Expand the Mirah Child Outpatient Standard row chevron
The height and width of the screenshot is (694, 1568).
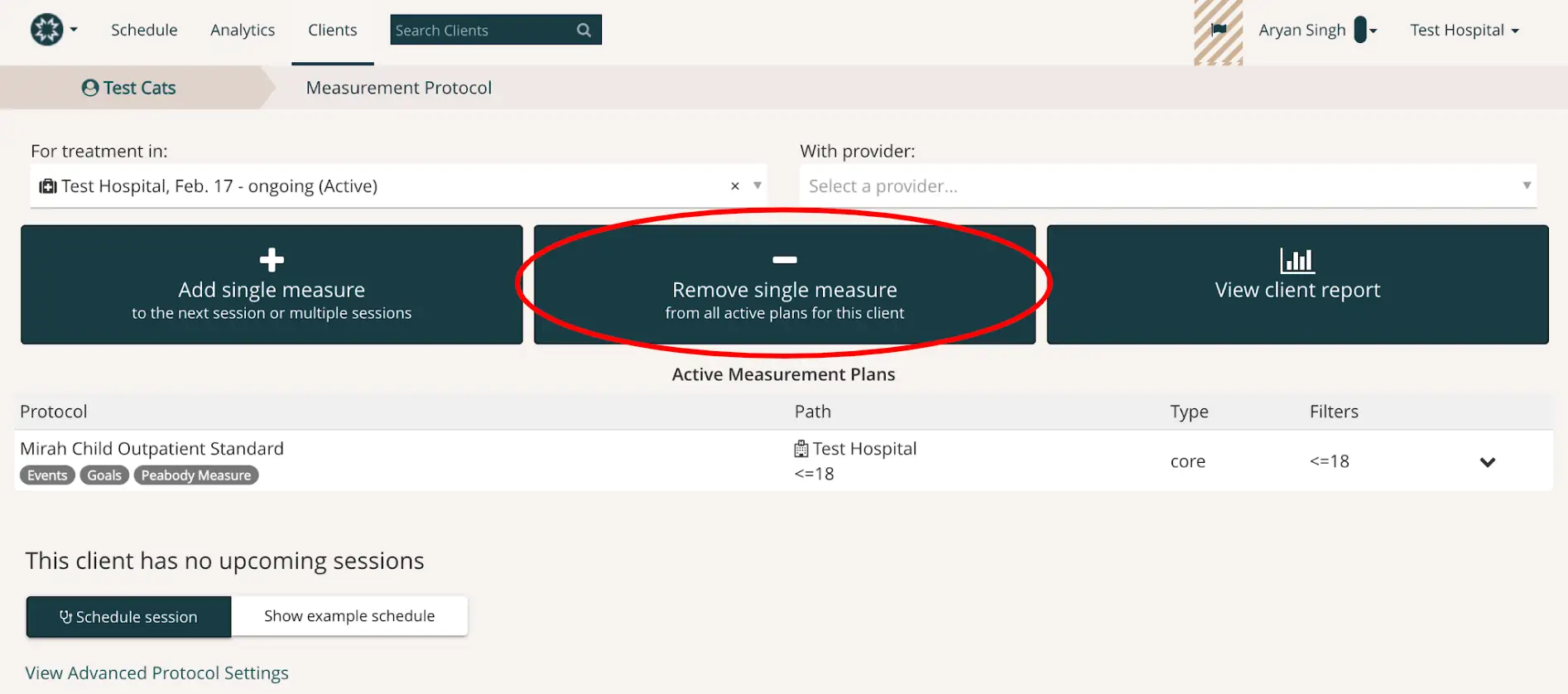(x=1488, y=462)
